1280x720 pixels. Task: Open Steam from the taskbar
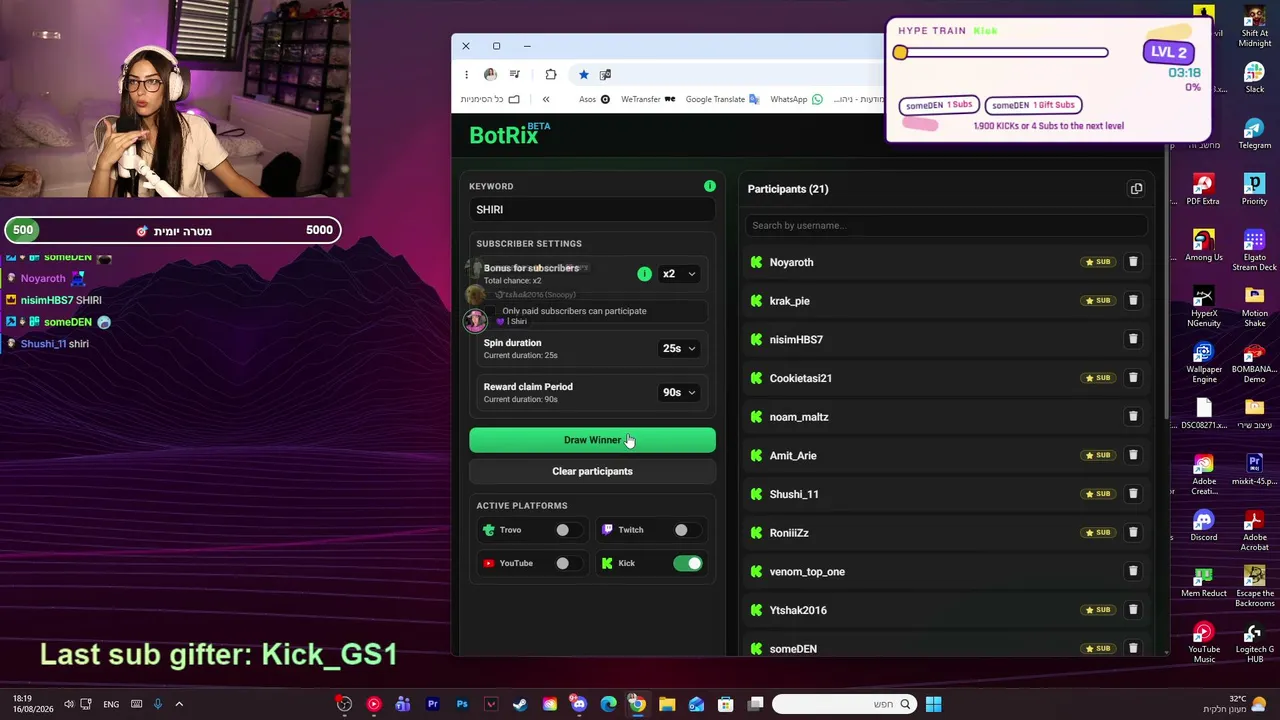pyautogui.click(x=520, y=705)
